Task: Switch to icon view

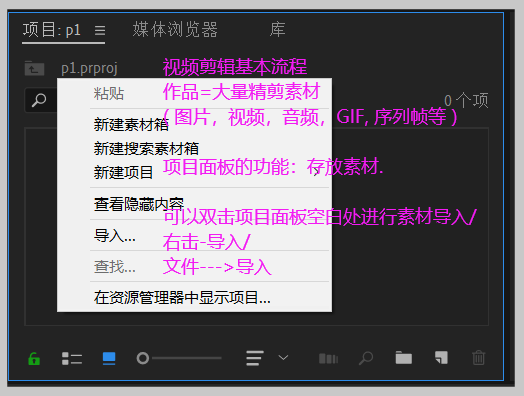Action: click(x=109, y=358)
